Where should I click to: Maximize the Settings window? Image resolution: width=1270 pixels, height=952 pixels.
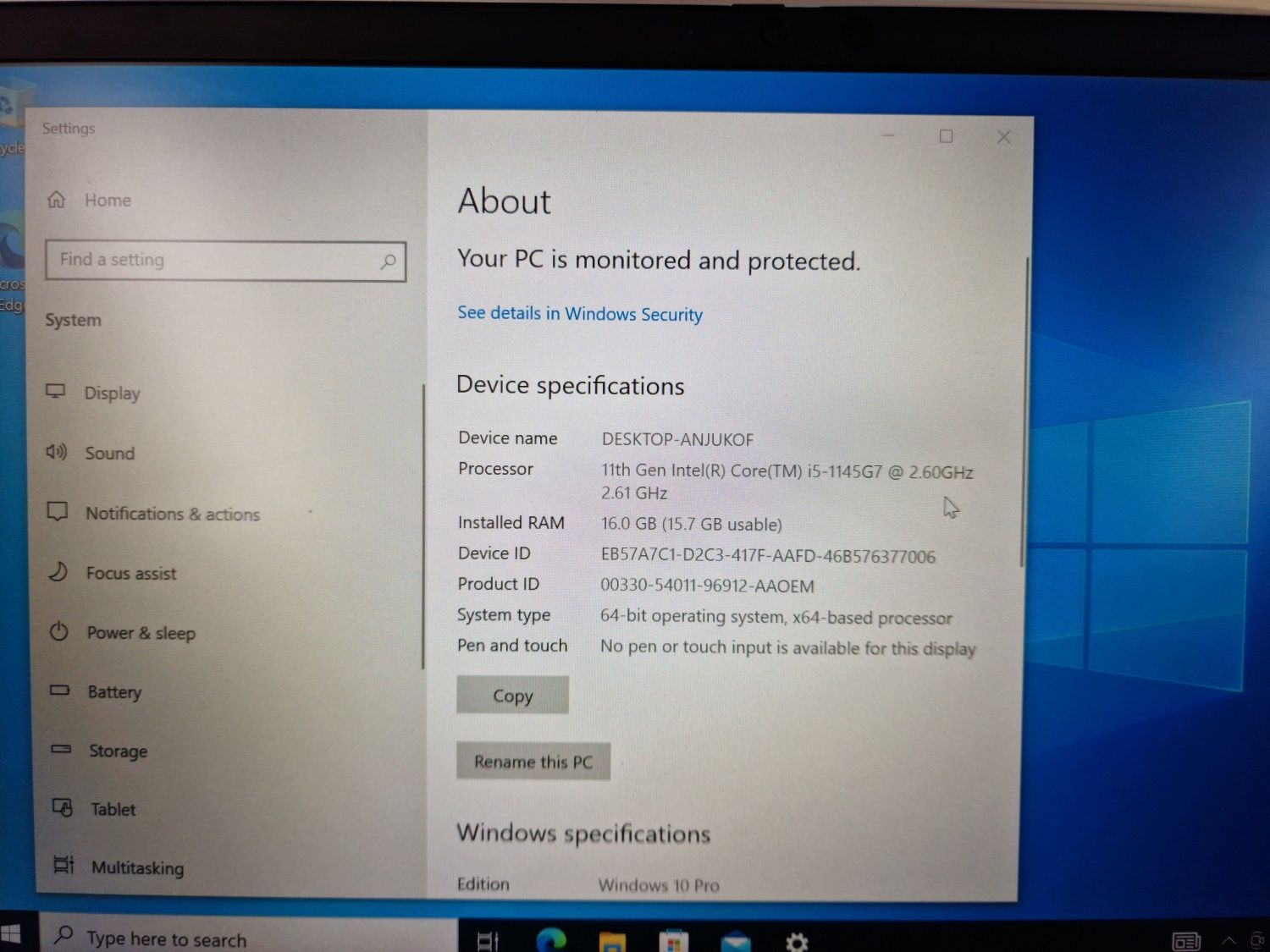pyautogui.click(x=946, y=136)
